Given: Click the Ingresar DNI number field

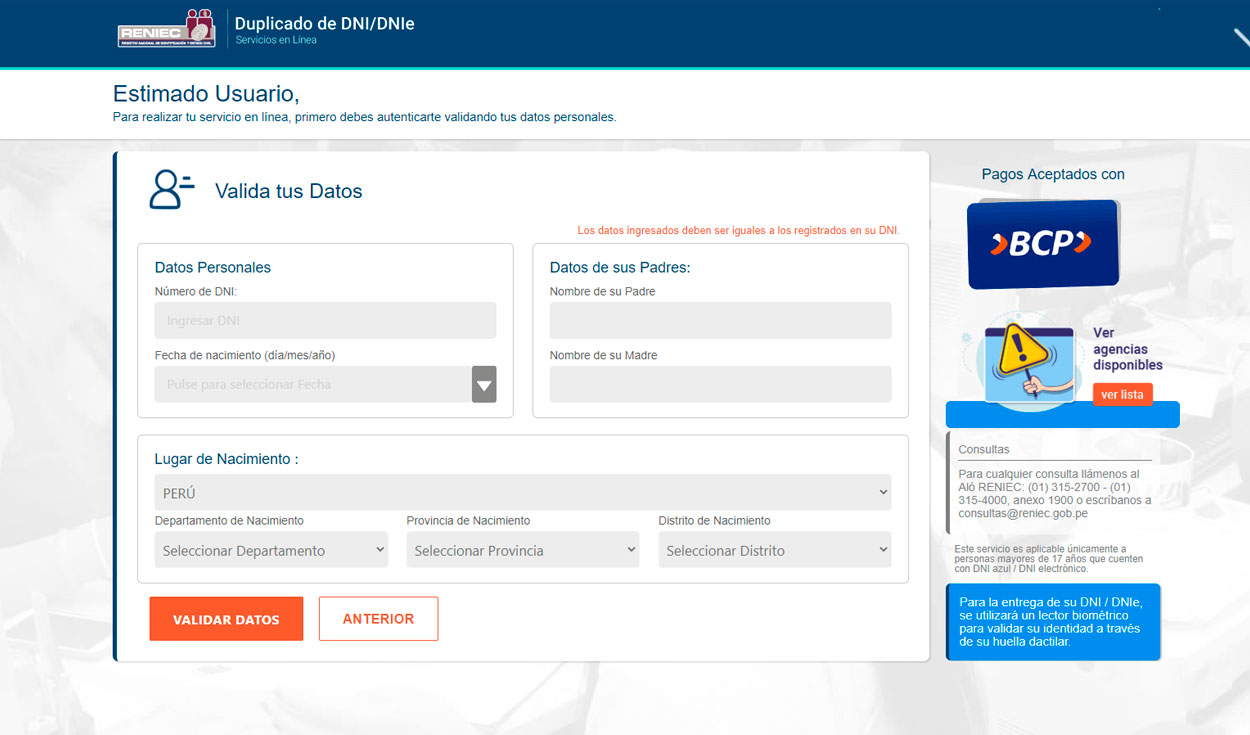Looking at the screenshot, I should [325, 321].
